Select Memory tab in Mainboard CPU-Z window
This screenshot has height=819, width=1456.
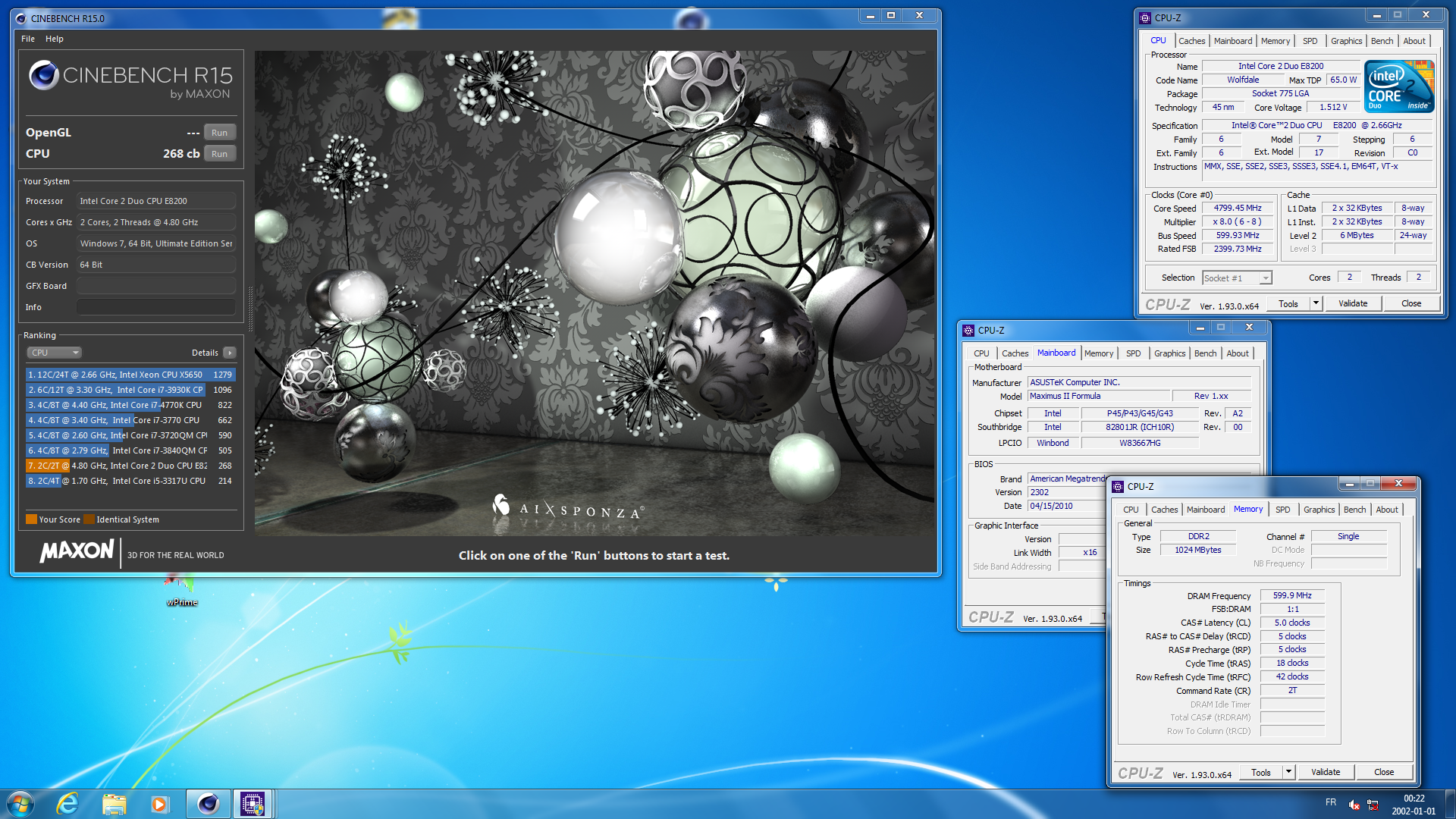pos(1098,353)
